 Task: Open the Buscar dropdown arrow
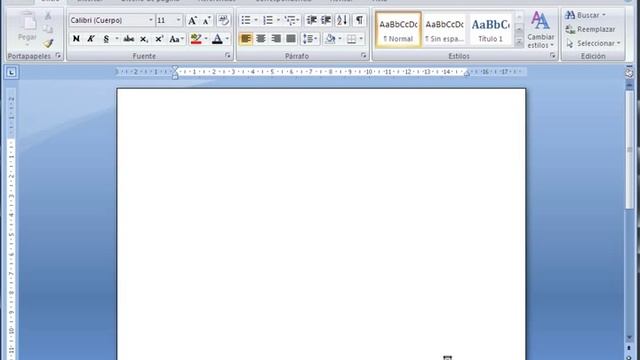(604, 16)
